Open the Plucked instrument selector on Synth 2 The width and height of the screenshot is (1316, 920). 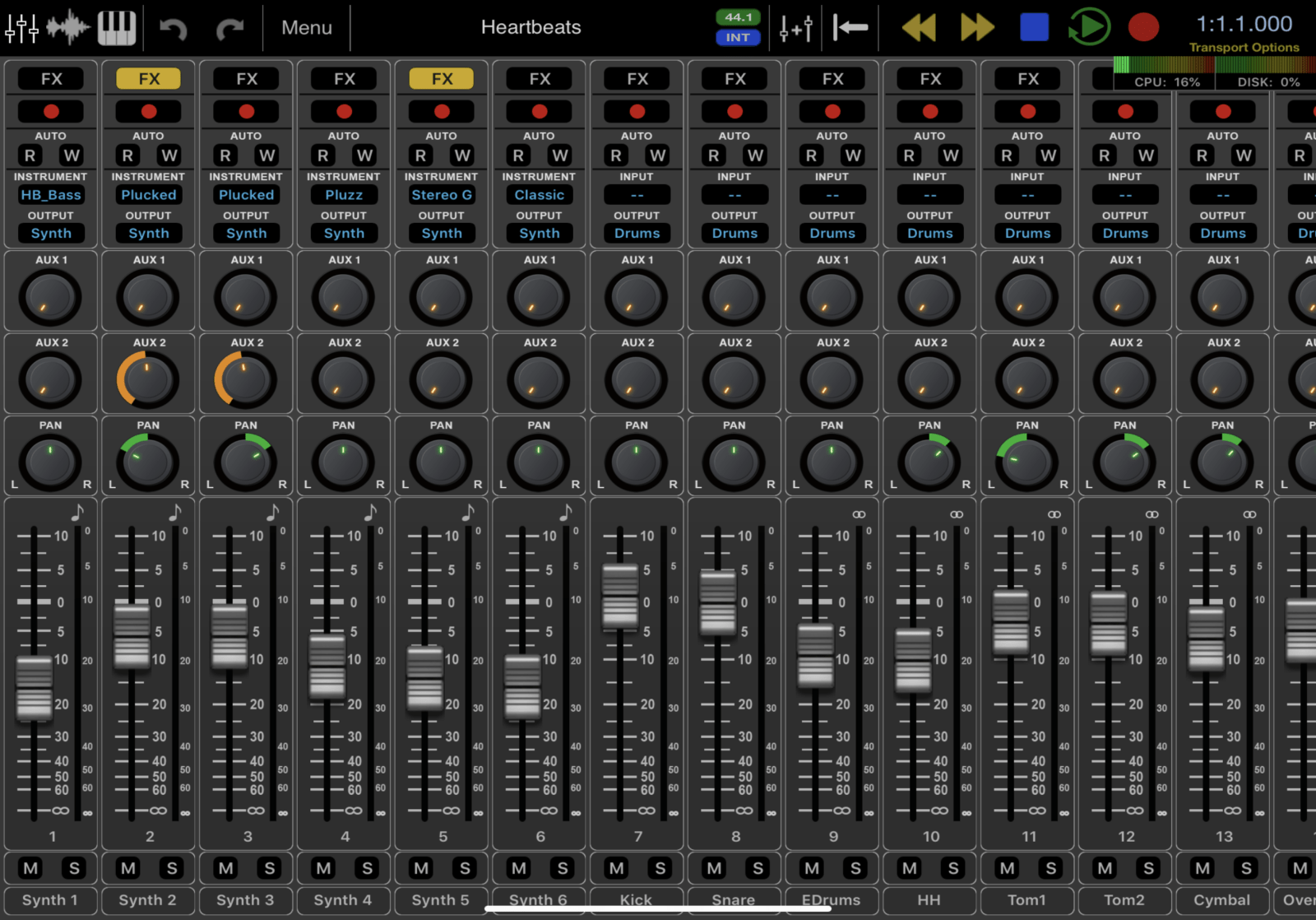149,195
